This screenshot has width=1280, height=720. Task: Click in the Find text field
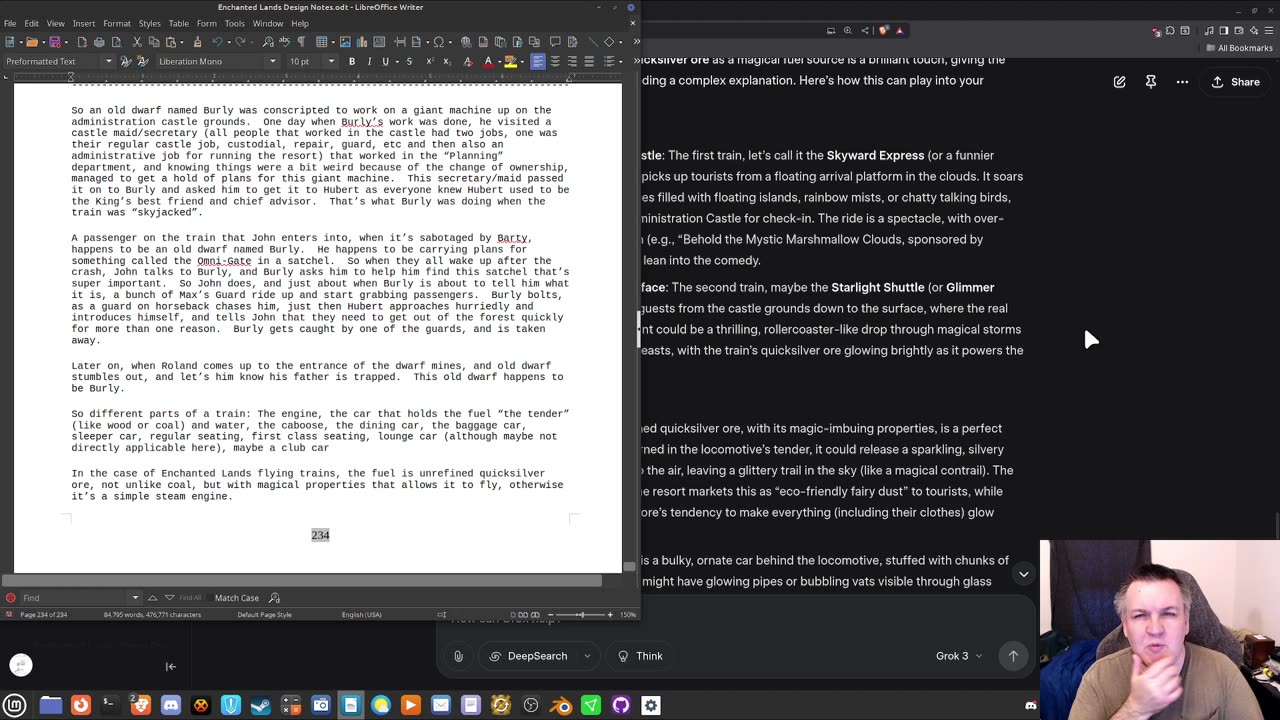[x=75, y=598]
